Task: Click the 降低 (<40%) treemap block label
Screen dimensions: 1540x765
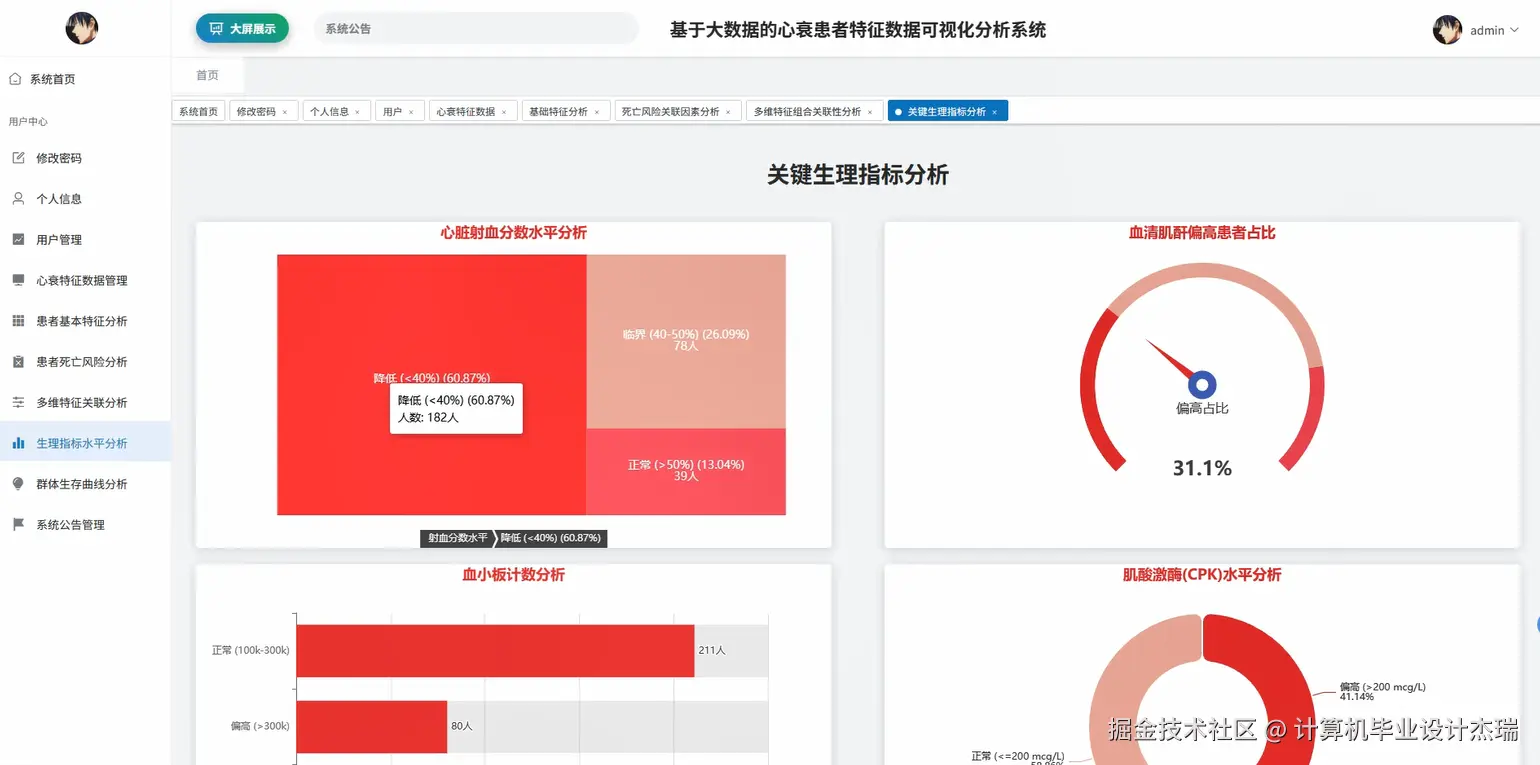Action: (x=432, y=378)
